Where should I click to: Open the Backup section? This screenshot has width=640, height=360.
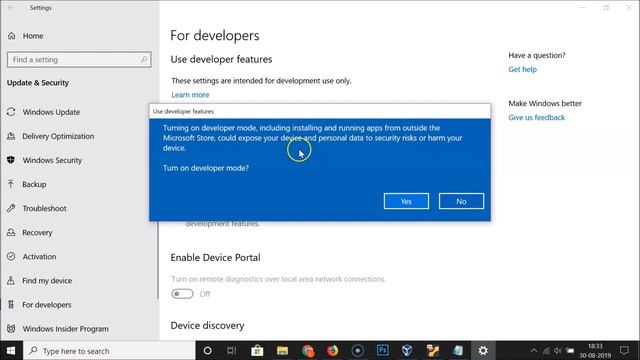coord(34,184)
